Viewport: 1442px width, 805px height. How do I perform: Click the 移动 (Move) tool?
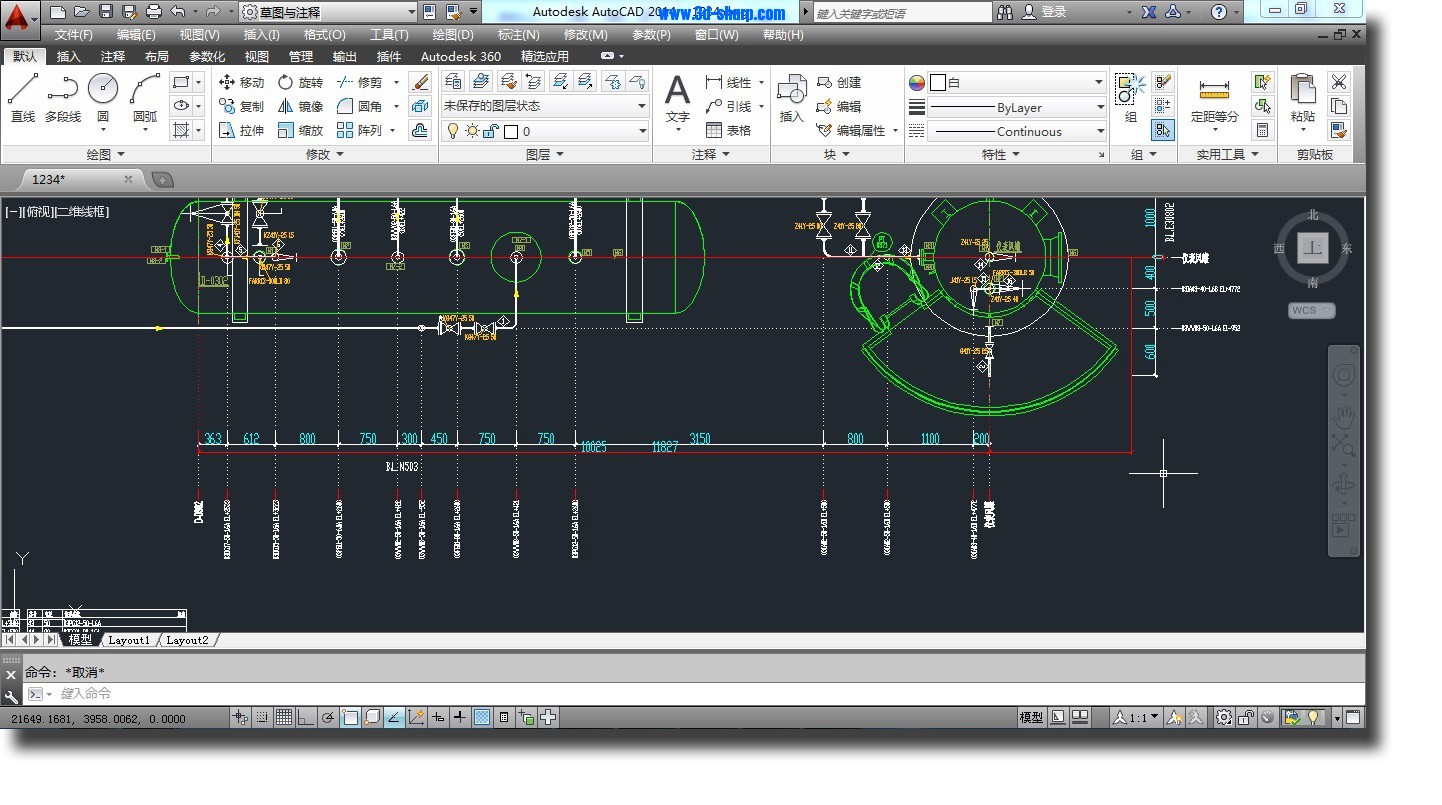pos(241,82)
